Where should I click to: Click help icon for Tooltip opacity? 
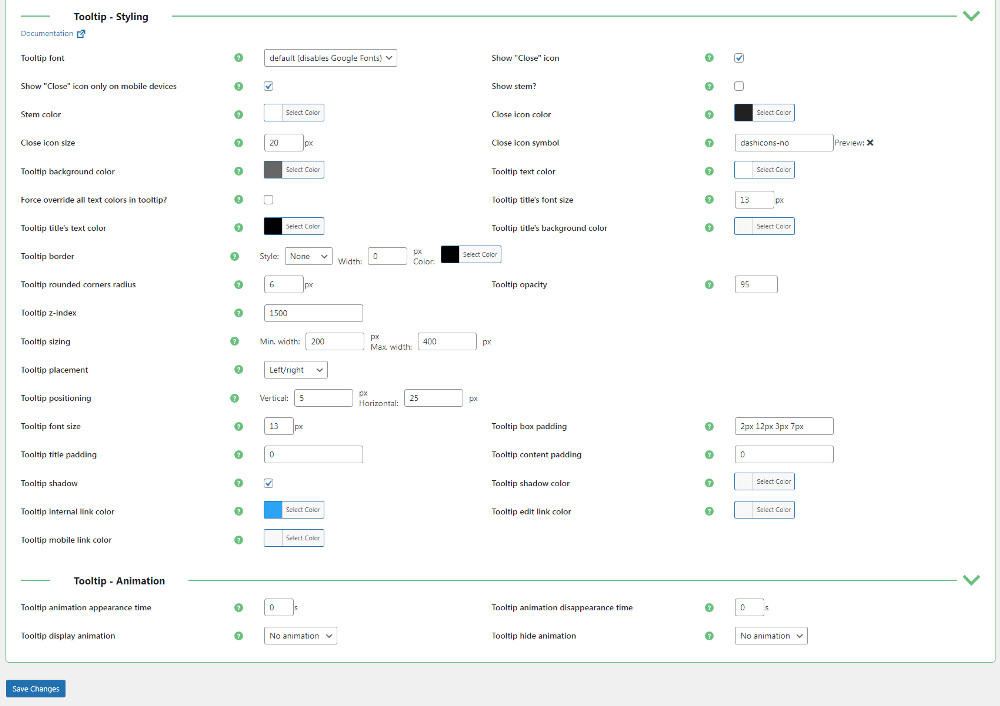[709, 285]
